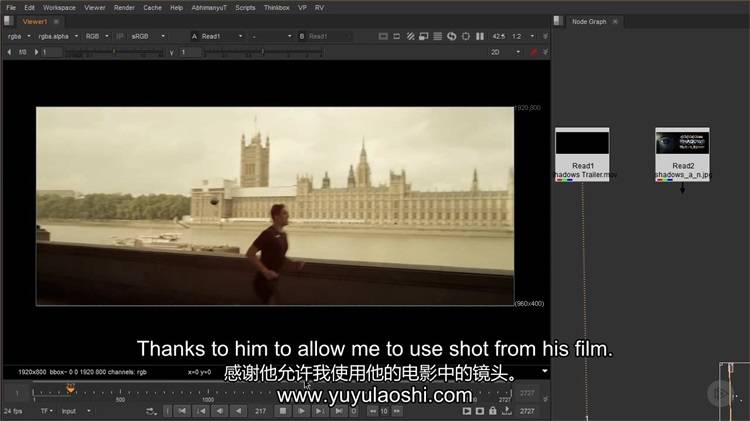Open the Thinkbox menu

click(276, 8)
